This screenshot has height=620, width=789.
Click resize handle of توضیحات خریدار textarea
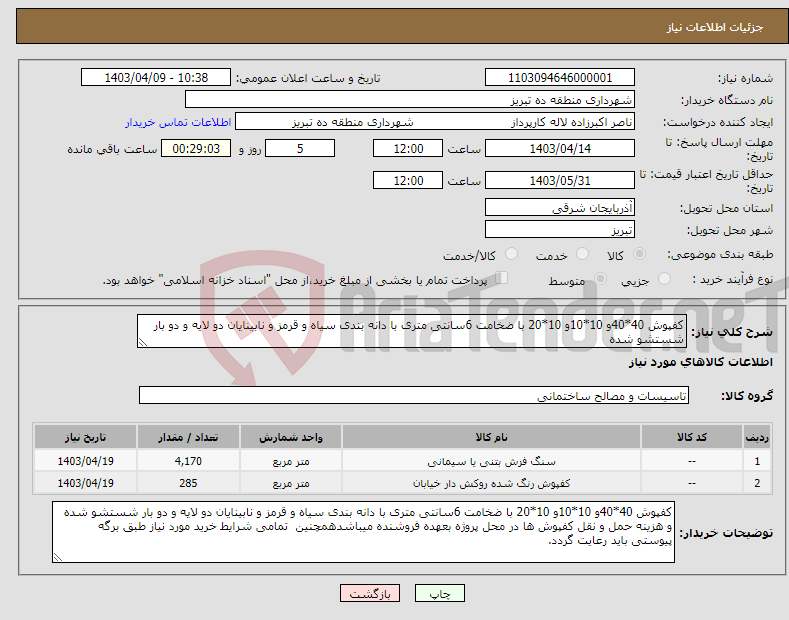click(x=58, y=557)
